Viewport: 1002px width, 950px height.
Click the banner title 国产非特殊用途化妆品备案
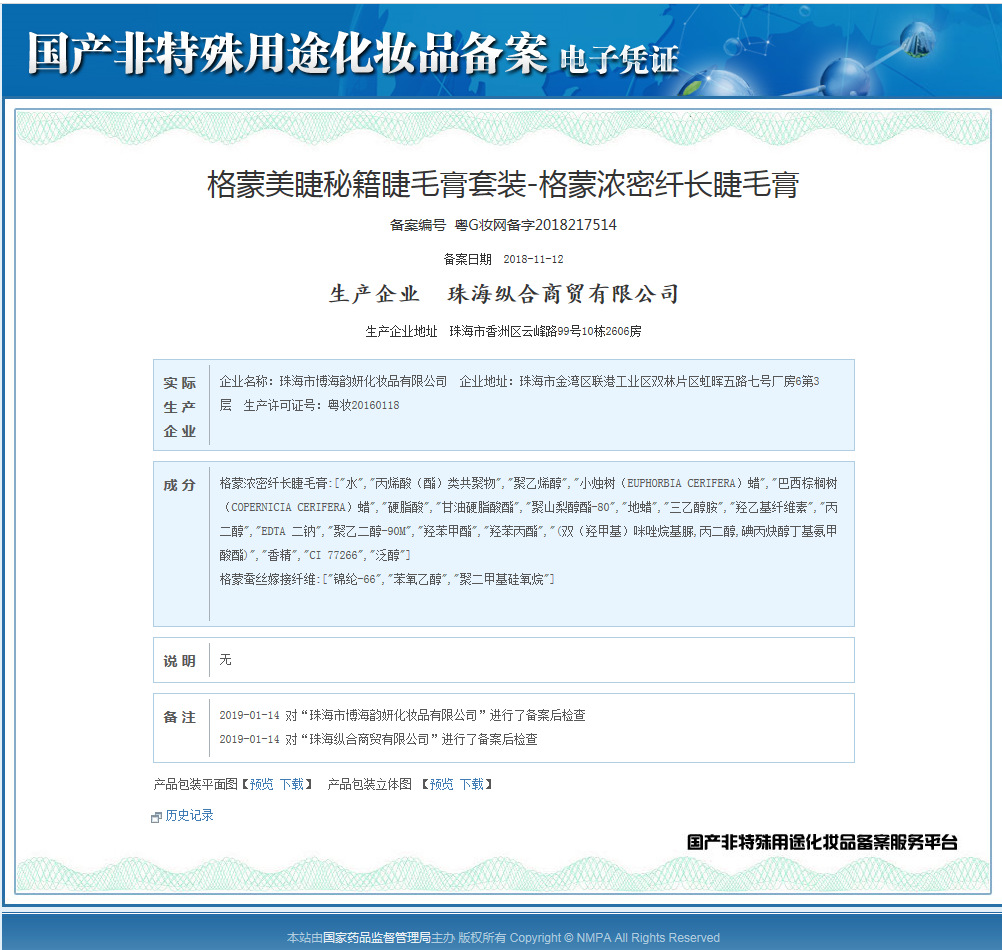point(287,53)
